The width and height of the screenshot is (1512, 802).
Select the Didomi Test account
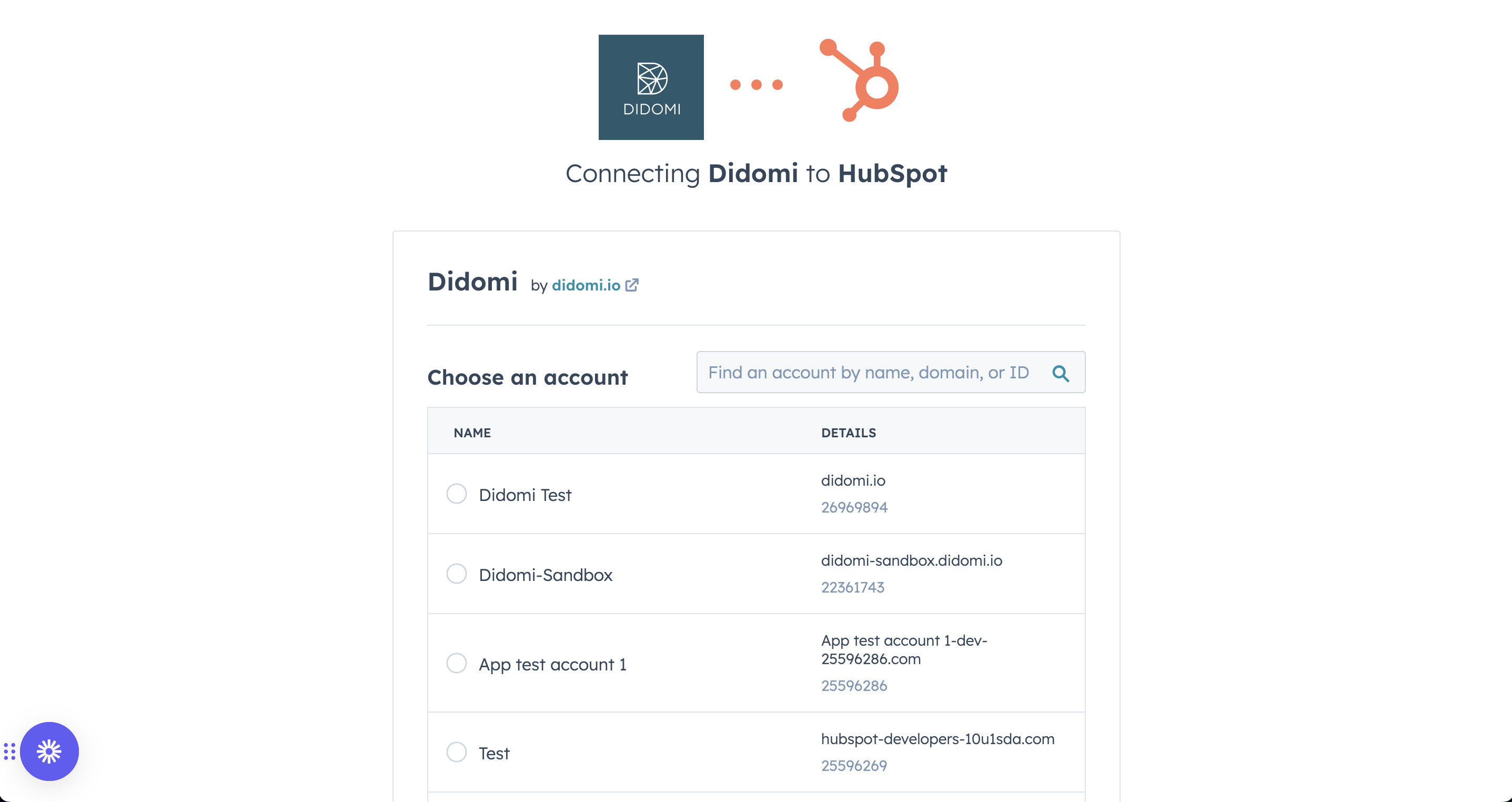(456, 494)
